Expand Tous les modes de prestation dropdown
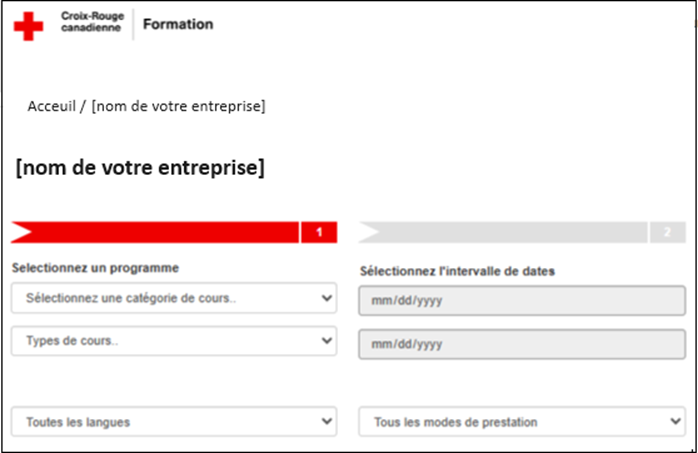Viewport: 698px width, 453px height. (522, 421)
